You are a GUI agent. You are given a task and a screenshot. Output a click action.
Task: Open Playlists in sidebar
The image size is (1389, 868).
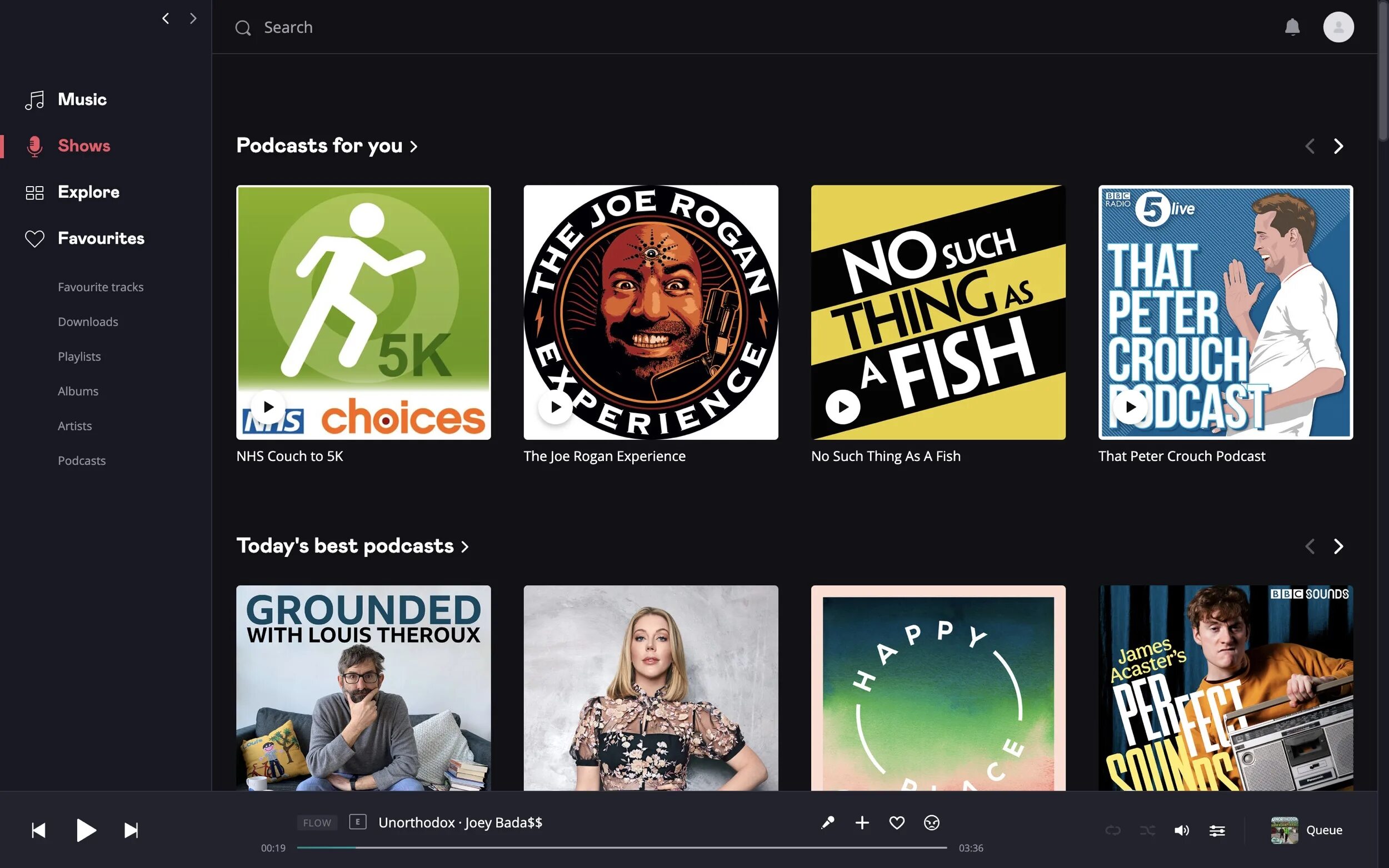79,357
